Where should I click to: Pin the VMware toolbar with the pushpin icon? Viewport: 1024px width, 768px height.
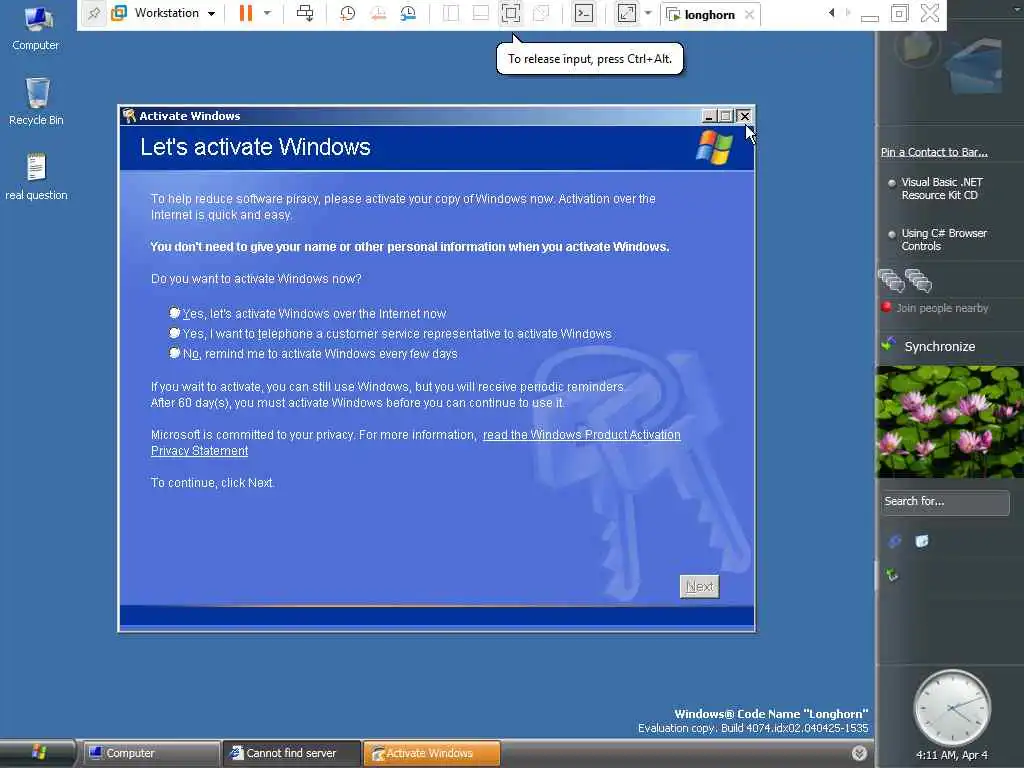point(94,13)
